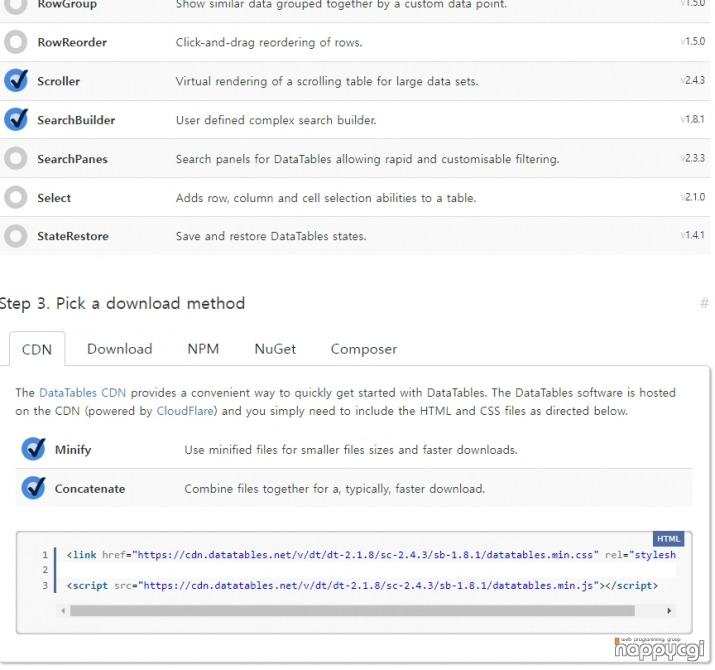Click line number 1 in the code block

[x=45, y=555]
